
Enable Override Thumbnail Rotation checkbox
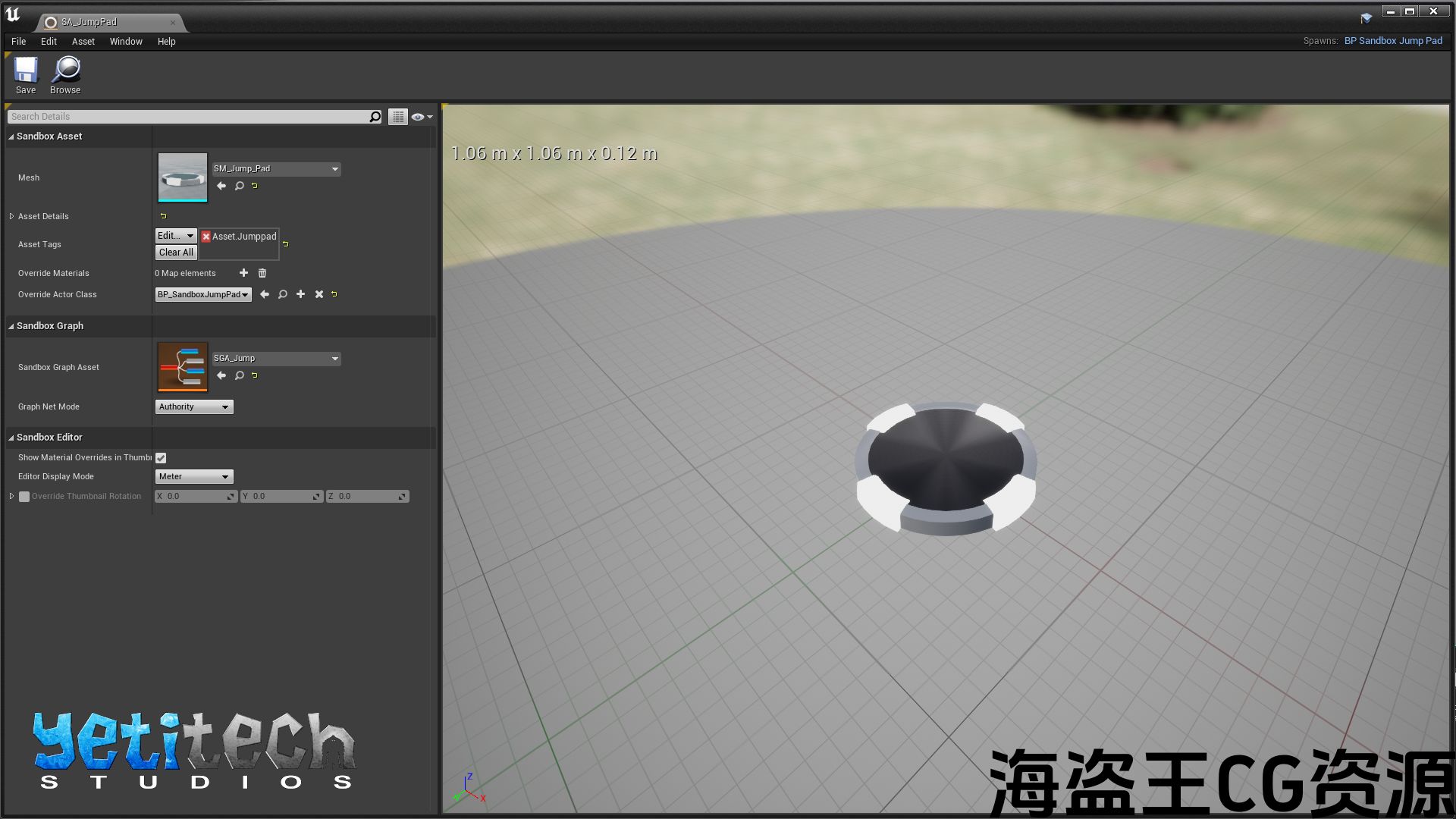24,497
